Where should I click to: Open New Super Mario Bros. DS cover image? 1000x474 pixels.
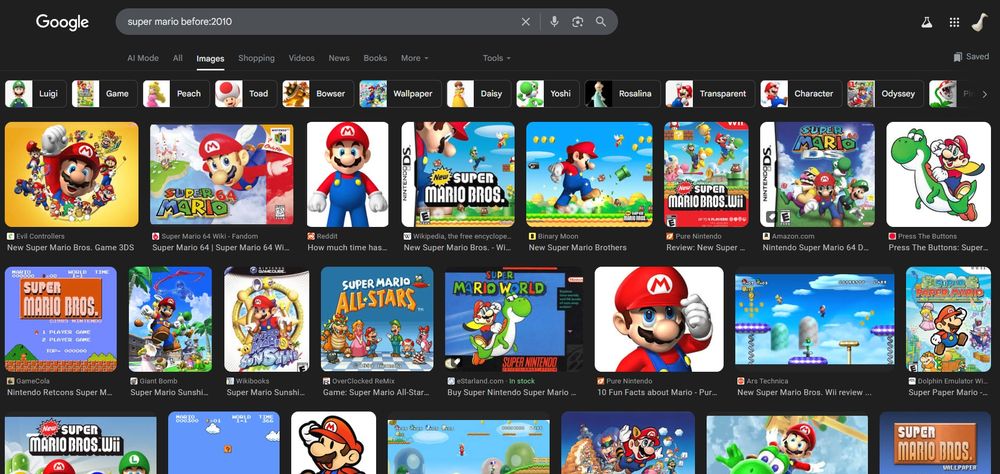(458, 174)
